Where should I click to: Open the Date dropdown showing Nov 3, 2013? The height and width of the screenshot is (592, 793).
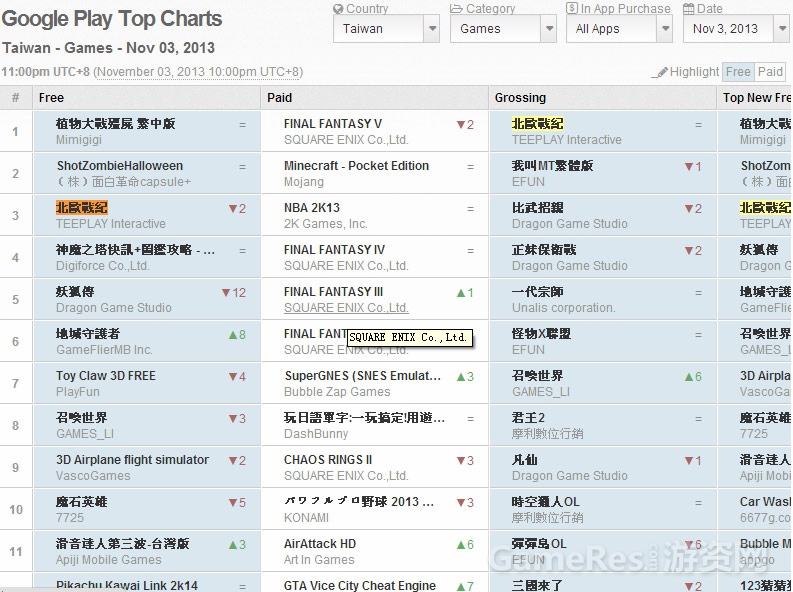(736, 28)
